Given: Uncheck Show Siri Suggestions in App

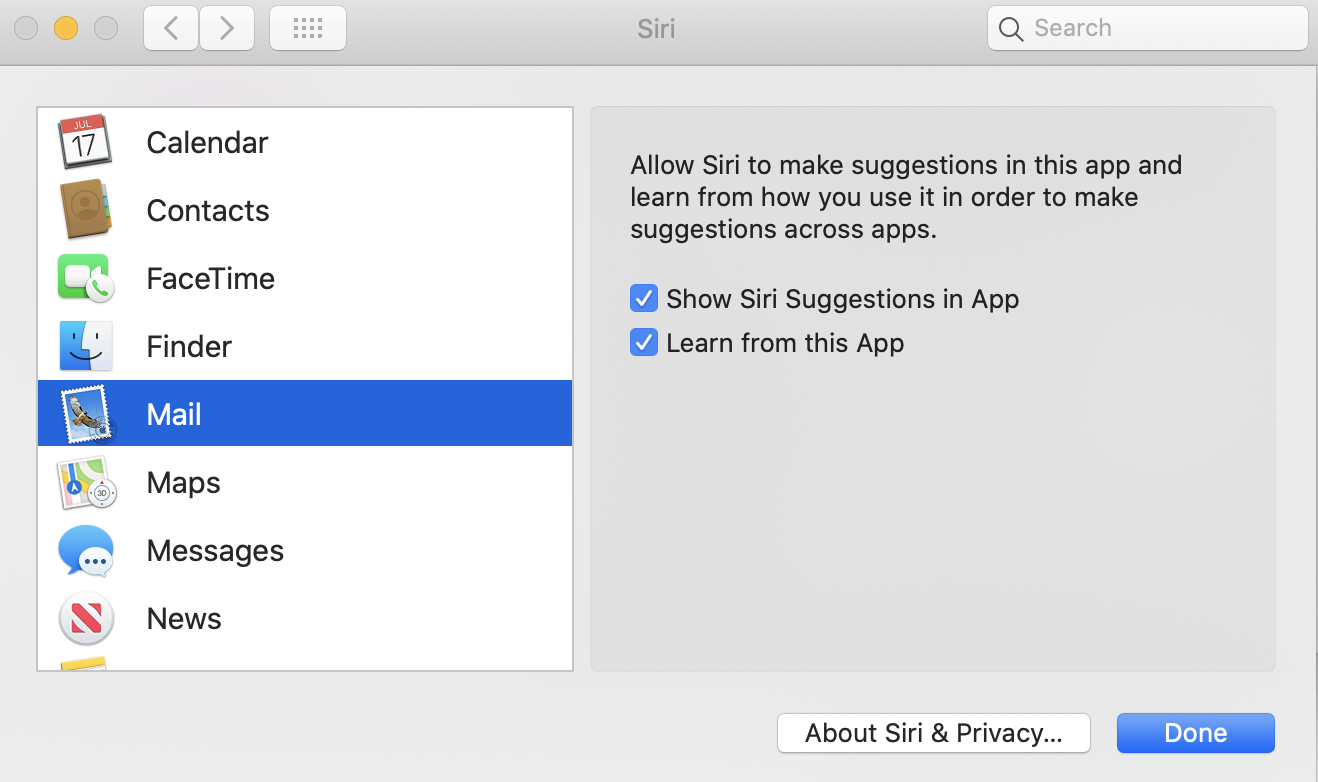Looking at the screenshot, I should (x=643, y=298).
